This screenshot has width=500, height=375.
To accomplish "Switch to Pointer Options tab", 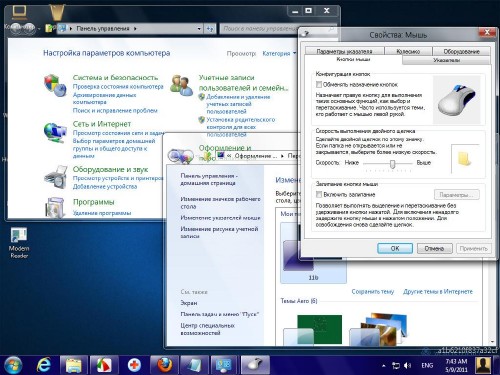I will 344,51.
